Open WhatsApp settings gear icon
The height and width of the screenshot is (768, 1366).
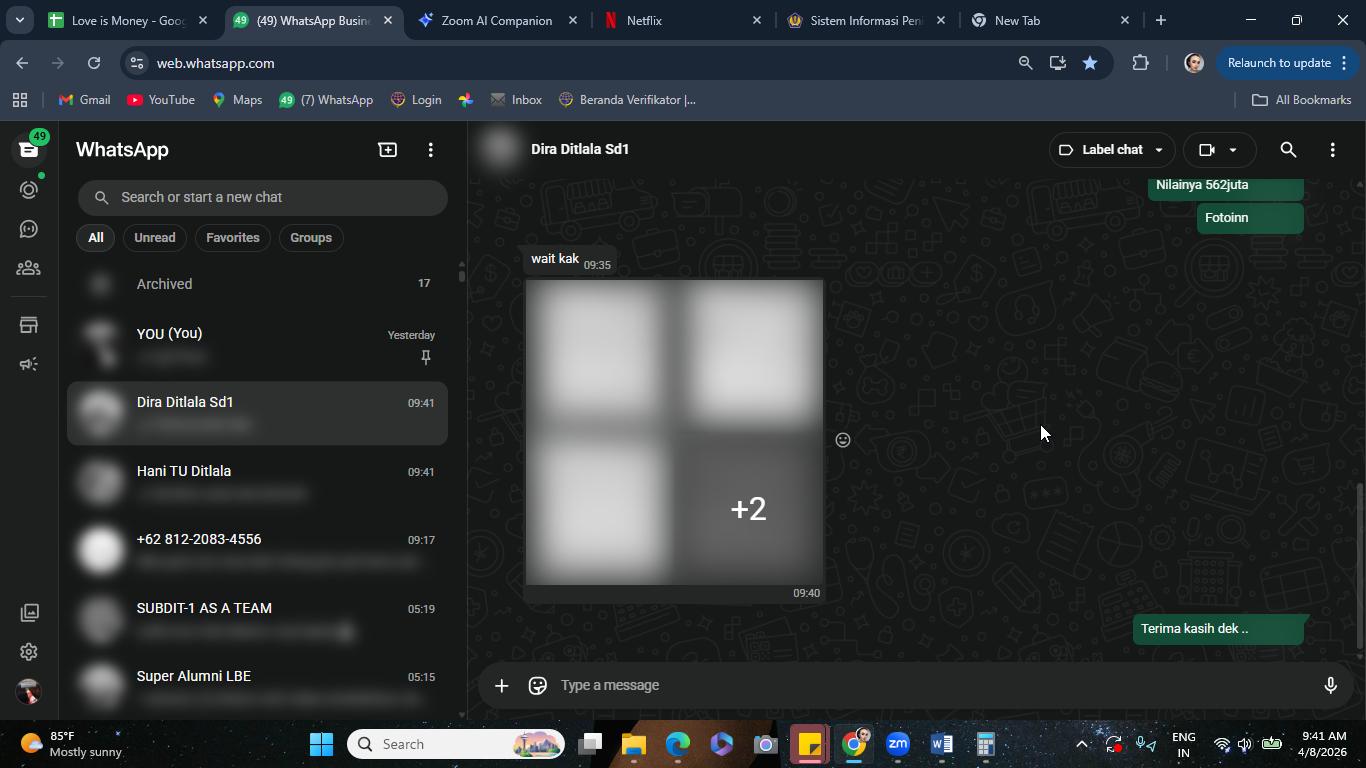(29, 652)
